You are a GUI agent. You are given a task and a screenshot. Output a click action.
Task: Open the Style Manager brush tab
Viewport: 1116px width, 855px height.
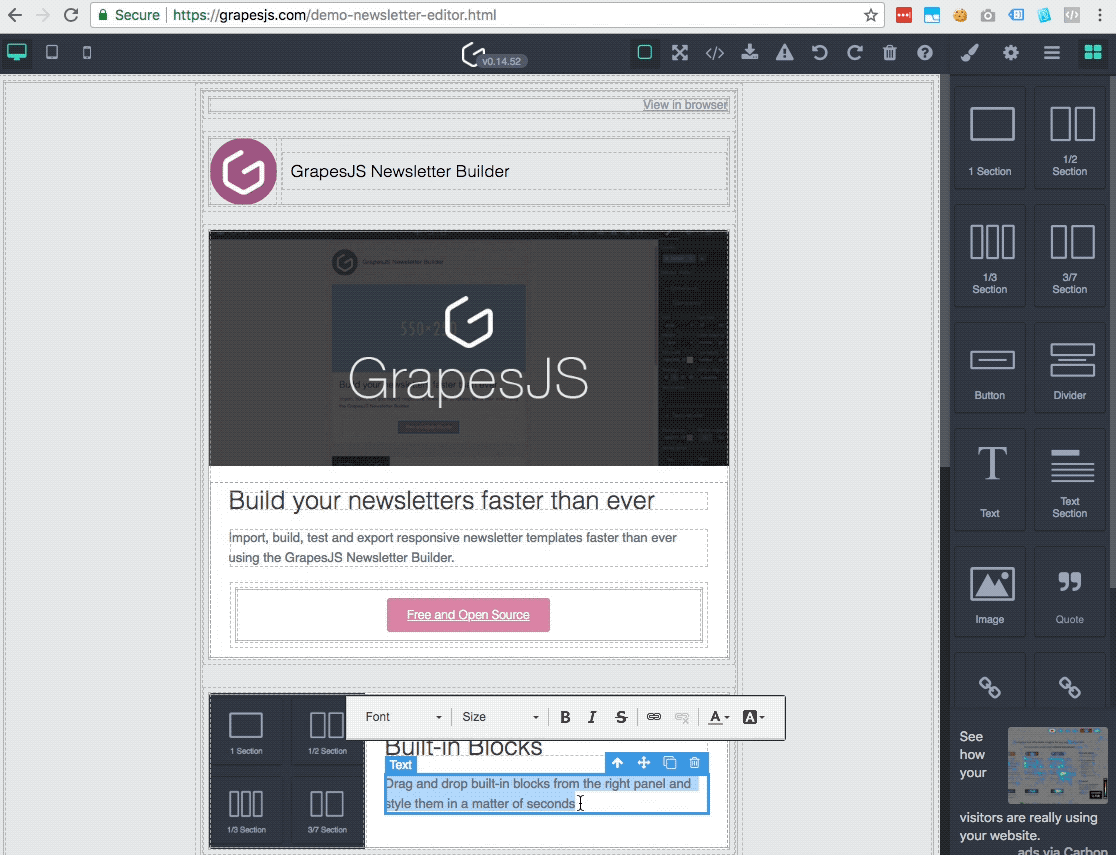click(969, 52)
